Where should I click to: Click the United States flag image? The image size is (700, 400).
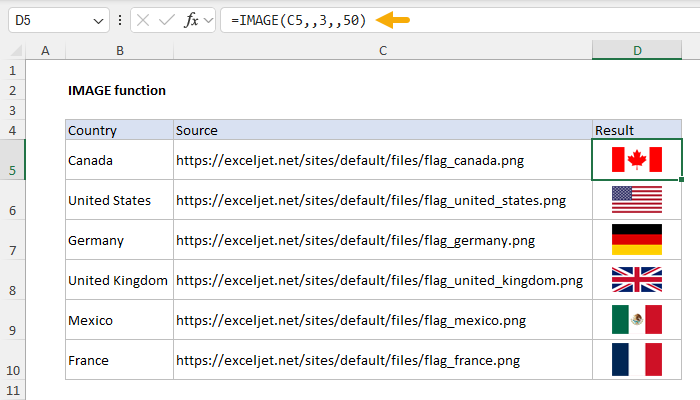[x=637, y=200]
